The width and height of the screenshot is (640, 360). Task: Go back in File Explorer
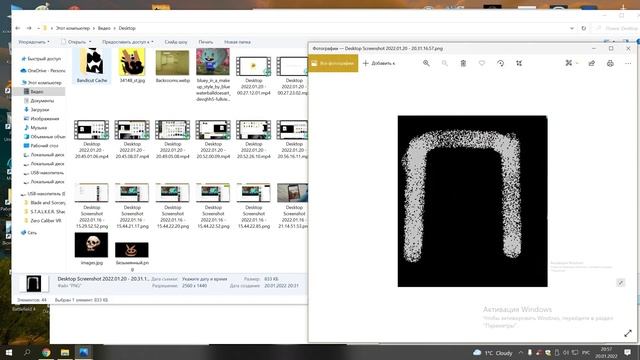pyautogui.click(x=18, y=28)
